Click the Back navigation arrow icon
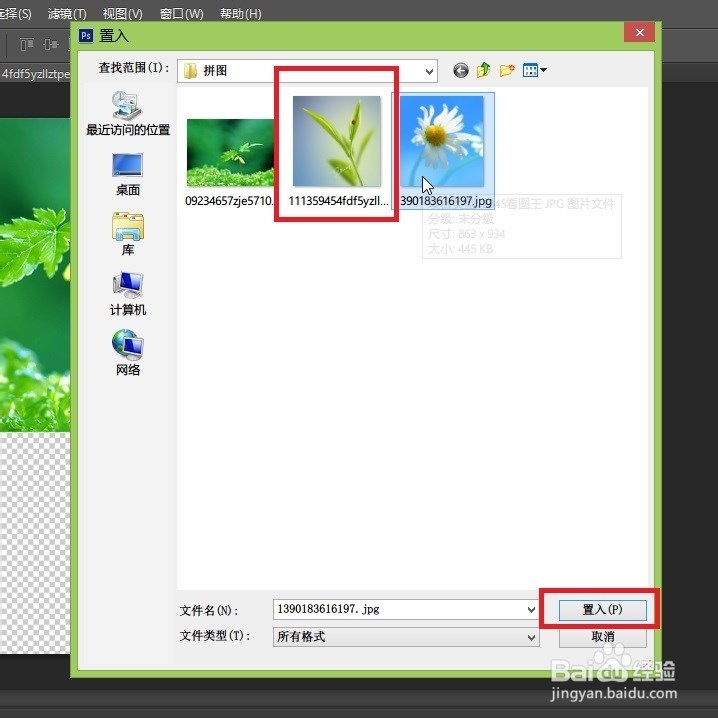Viewport: 718px width, 718px height. 461,71
